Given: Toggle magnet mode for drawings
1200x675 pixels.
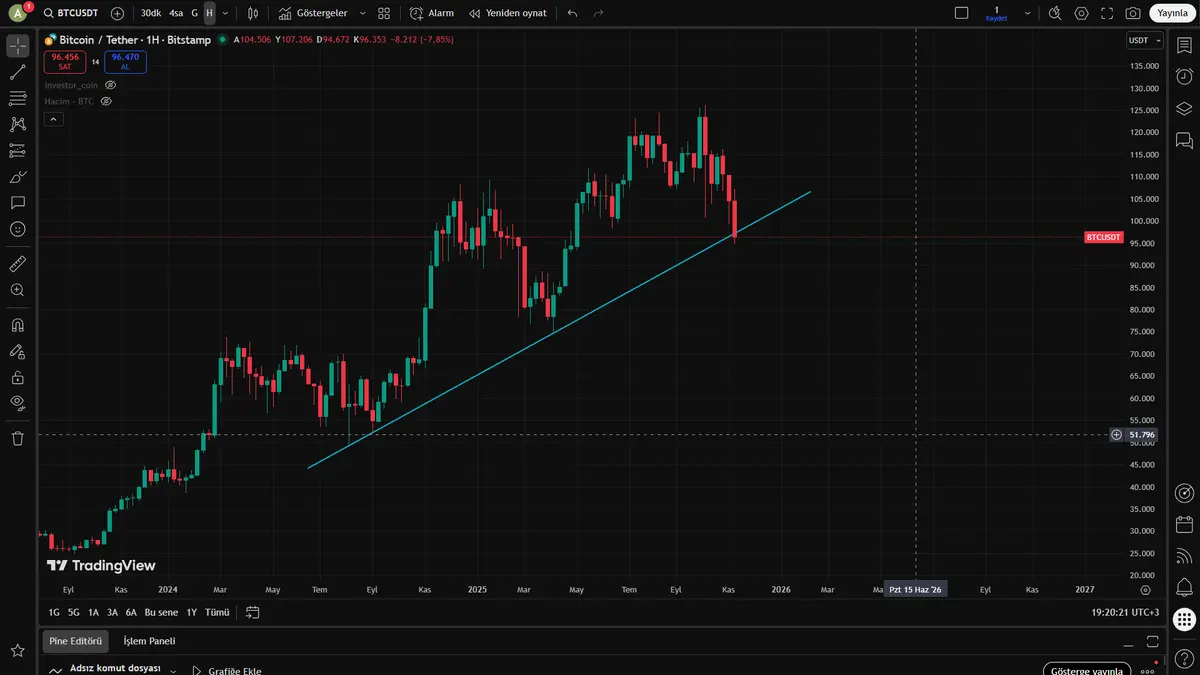Looking at the screenshot, I should click(x=17, y=325).
